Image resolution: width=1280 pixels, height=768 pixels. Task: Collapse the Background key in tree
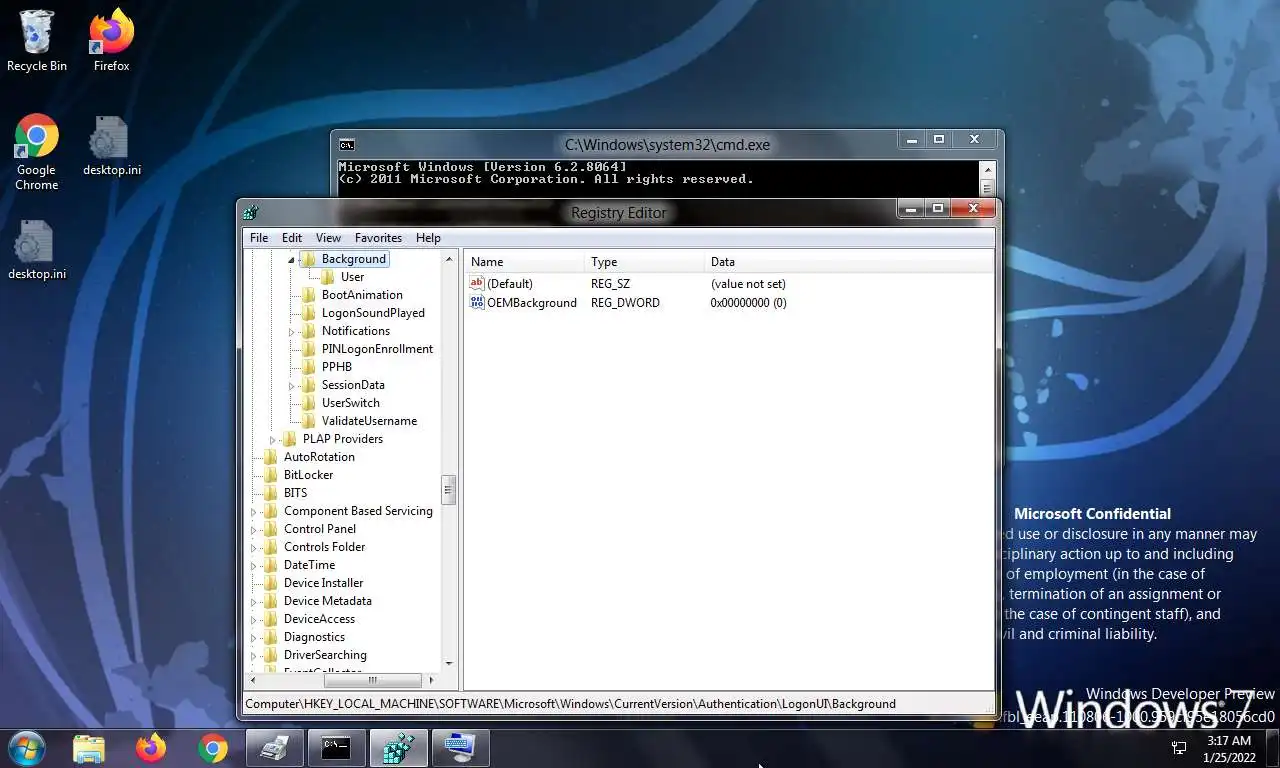(x=292, y=260)
